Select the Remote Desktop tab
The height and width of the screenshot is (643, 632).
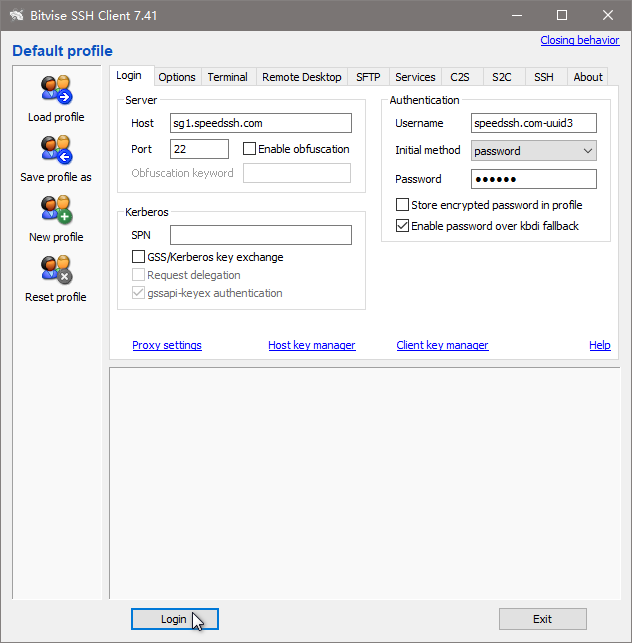pyautogui.click(x=302, y=77)
